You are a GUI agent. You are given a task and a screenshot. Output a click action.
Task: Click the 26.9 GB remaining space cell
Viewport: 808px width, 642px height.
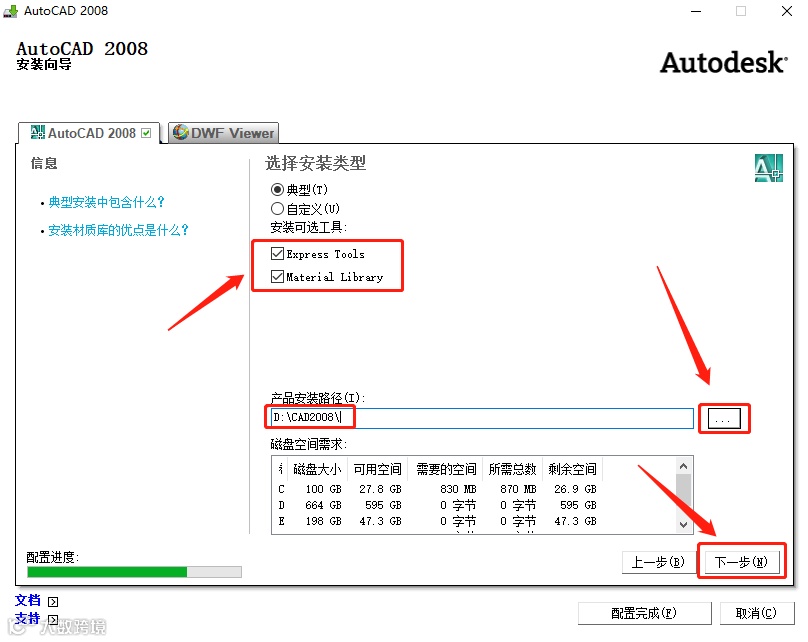click(x=575, y=489)
